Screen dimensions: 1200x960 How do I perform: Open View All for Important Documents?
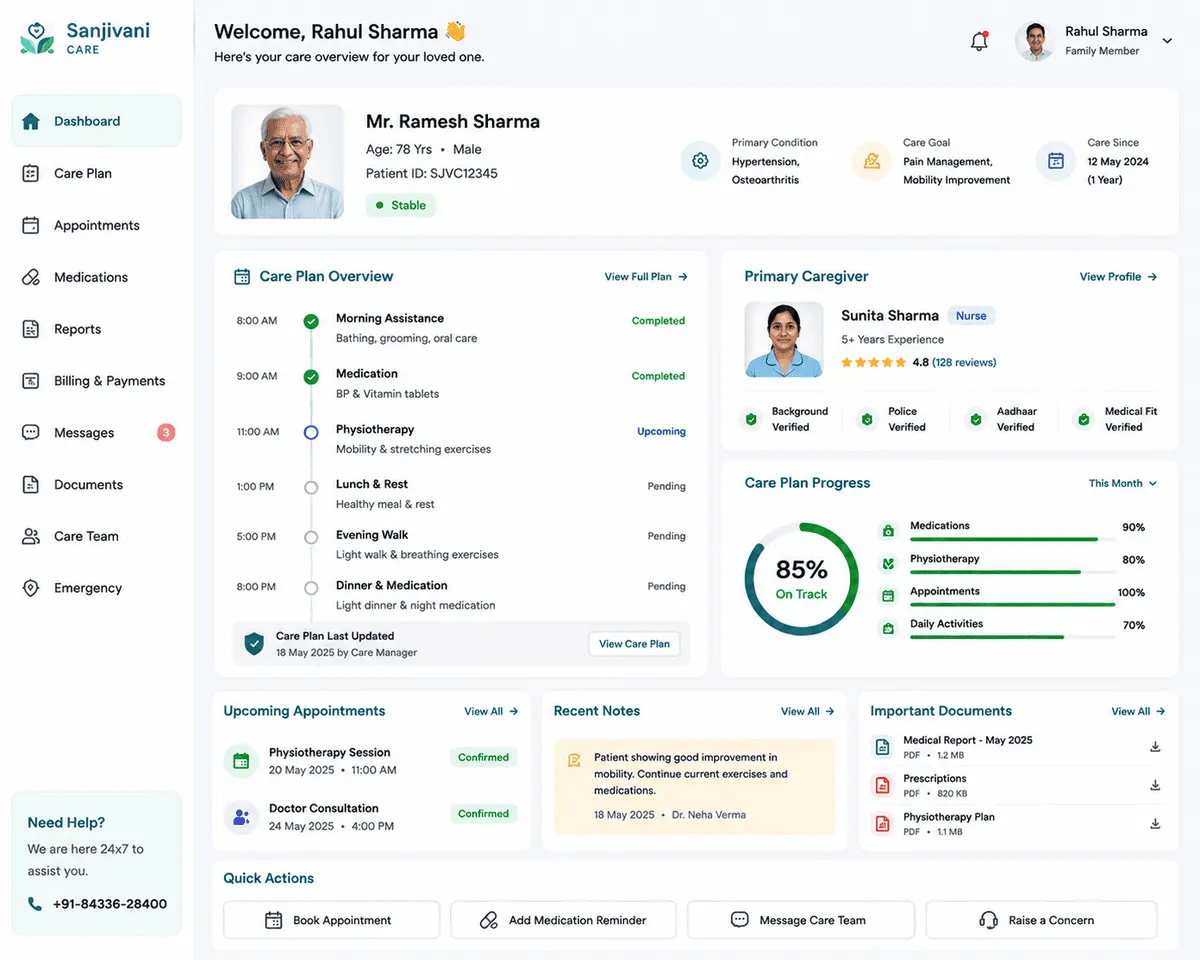tap(1138, 712)
